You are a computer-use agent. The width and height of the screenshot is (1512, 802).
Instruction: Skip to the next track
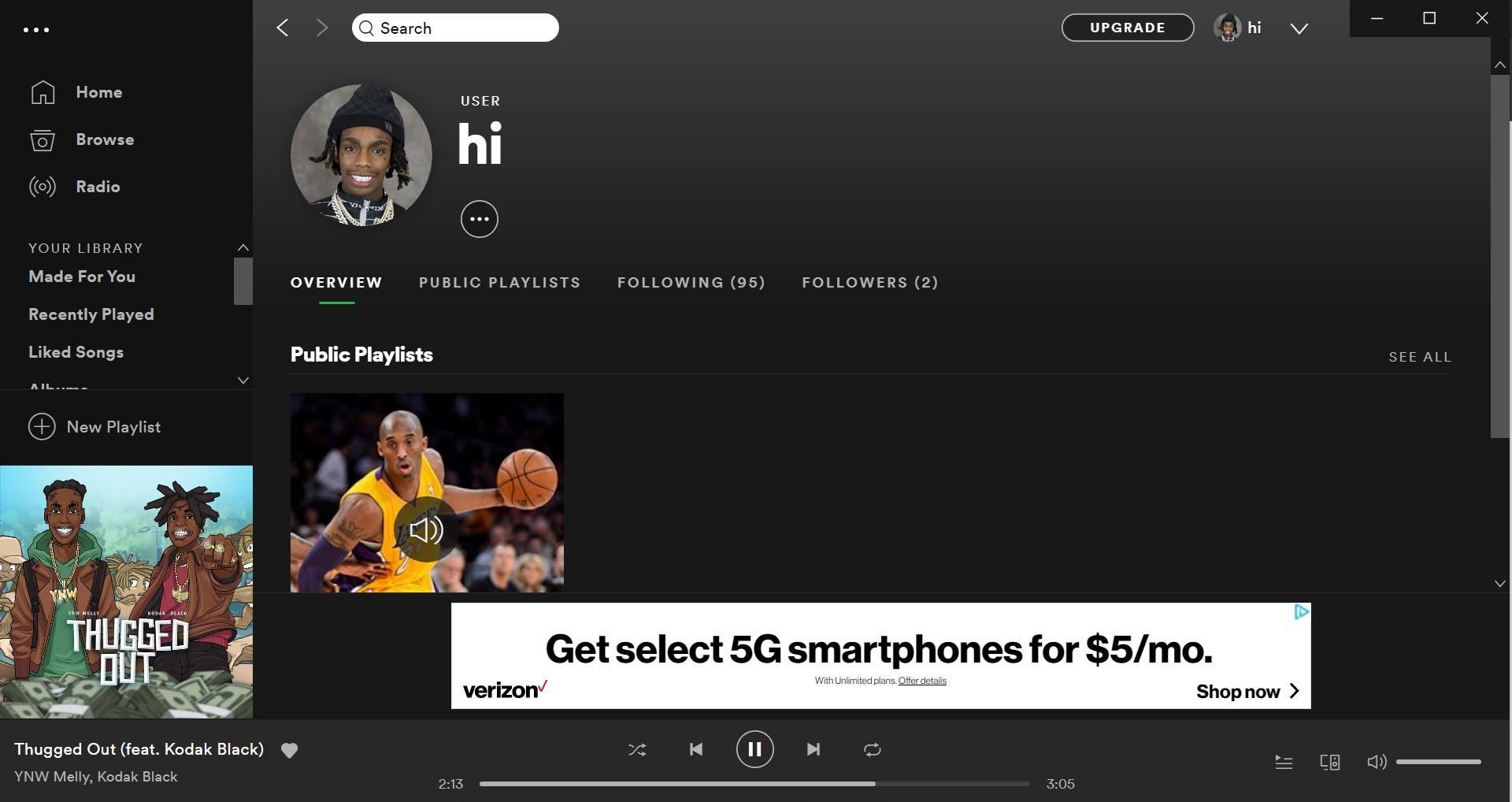pos(813,749)
